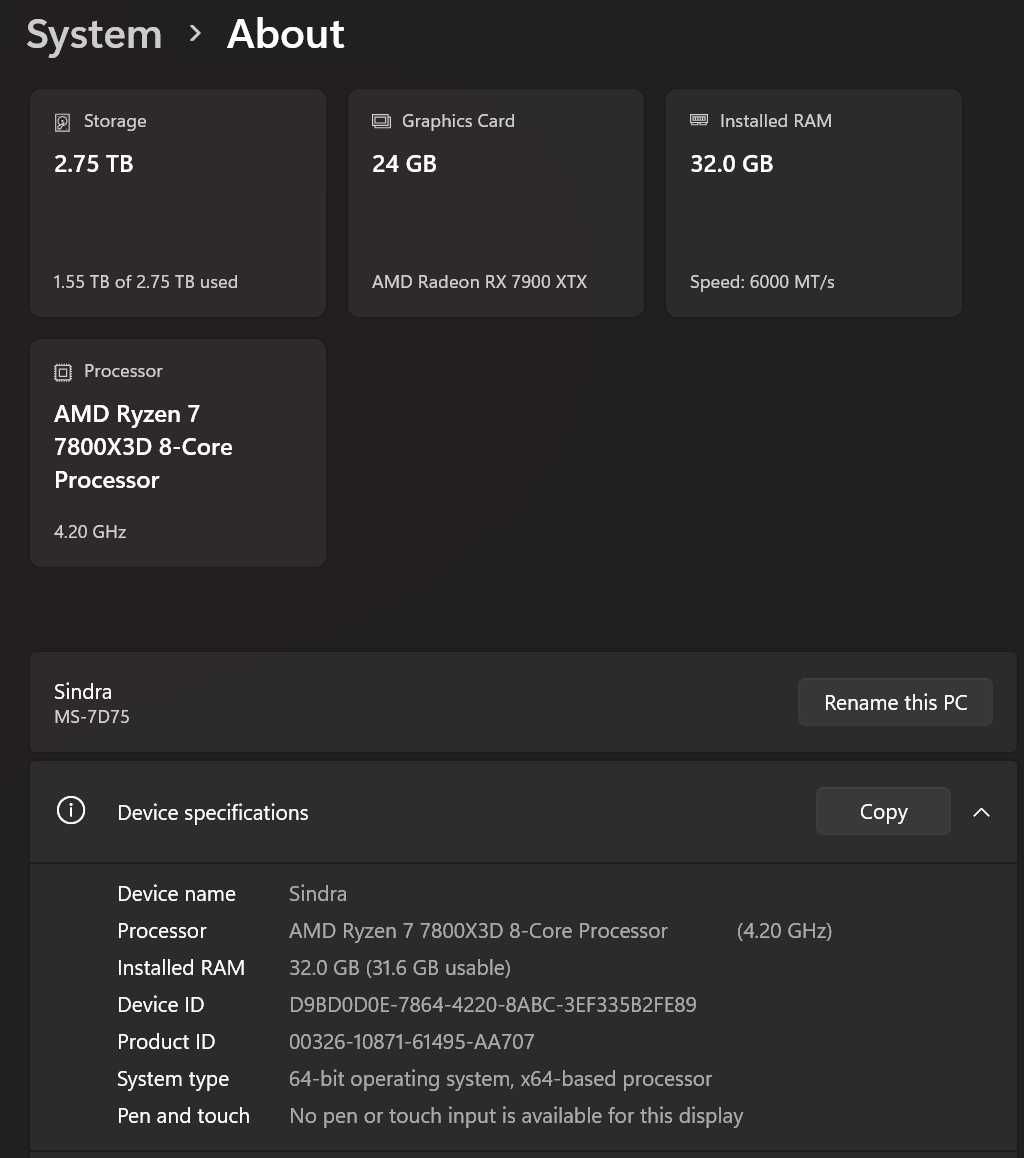Select '(4.20 GHz)' in specifications row
This screenshot has width=1024, height=1158.
point(784,931)
